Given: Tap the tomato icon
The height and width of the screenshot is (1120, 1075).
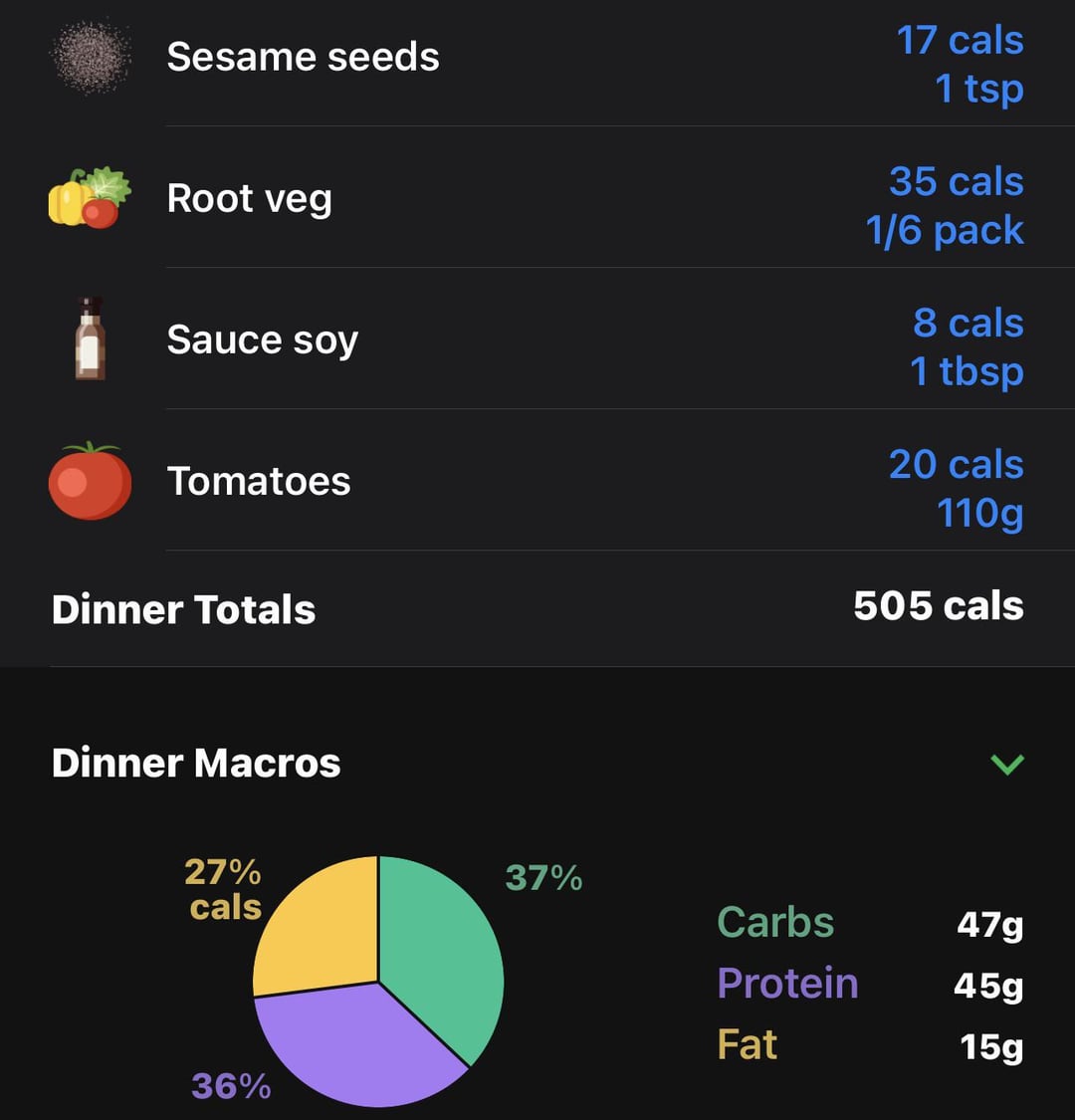Looking at the screenshot, I should tap(91, 481).
